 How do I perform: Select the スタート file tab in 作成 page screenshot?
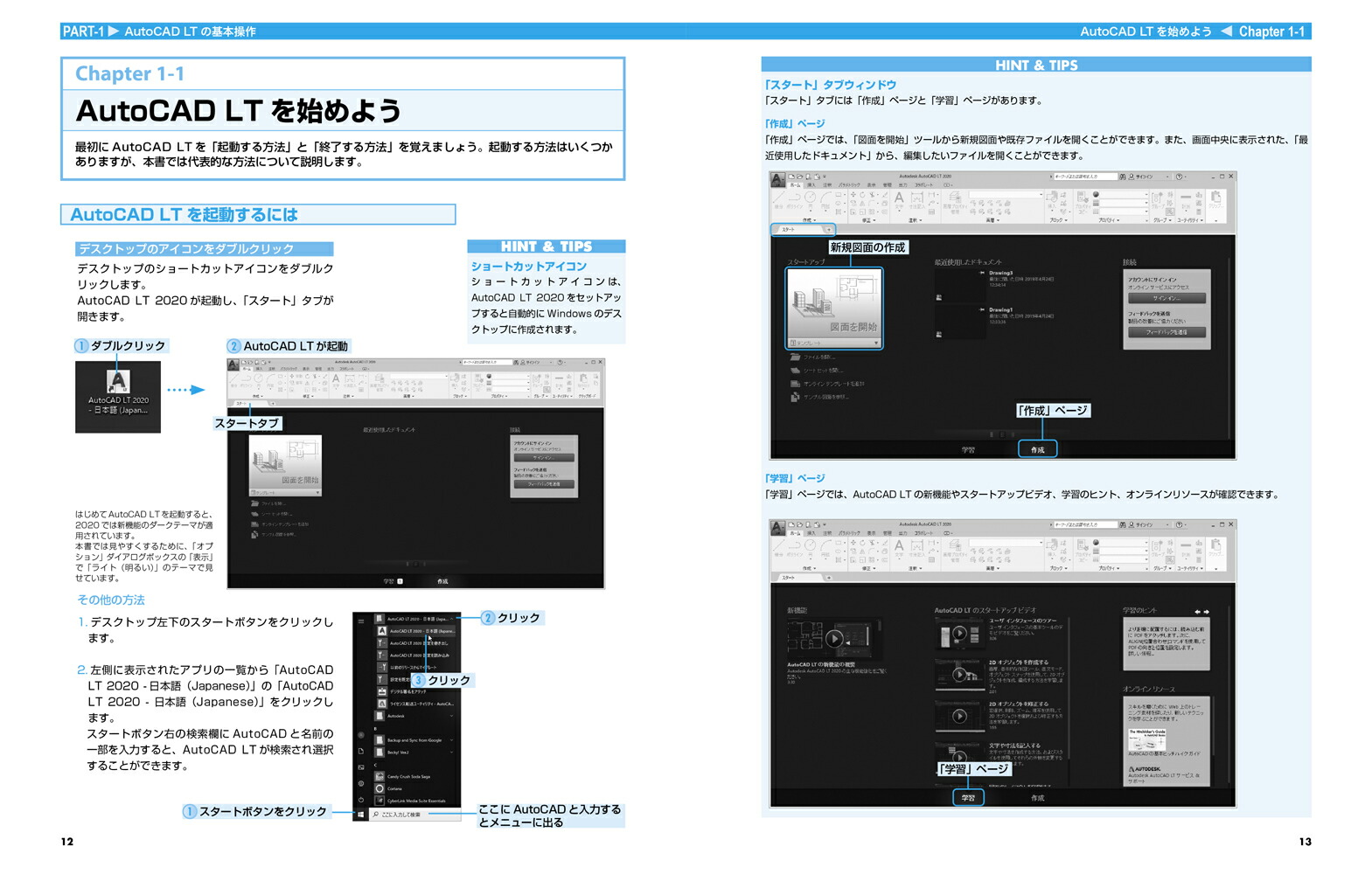pyautogui.click(x=798, y=230)
